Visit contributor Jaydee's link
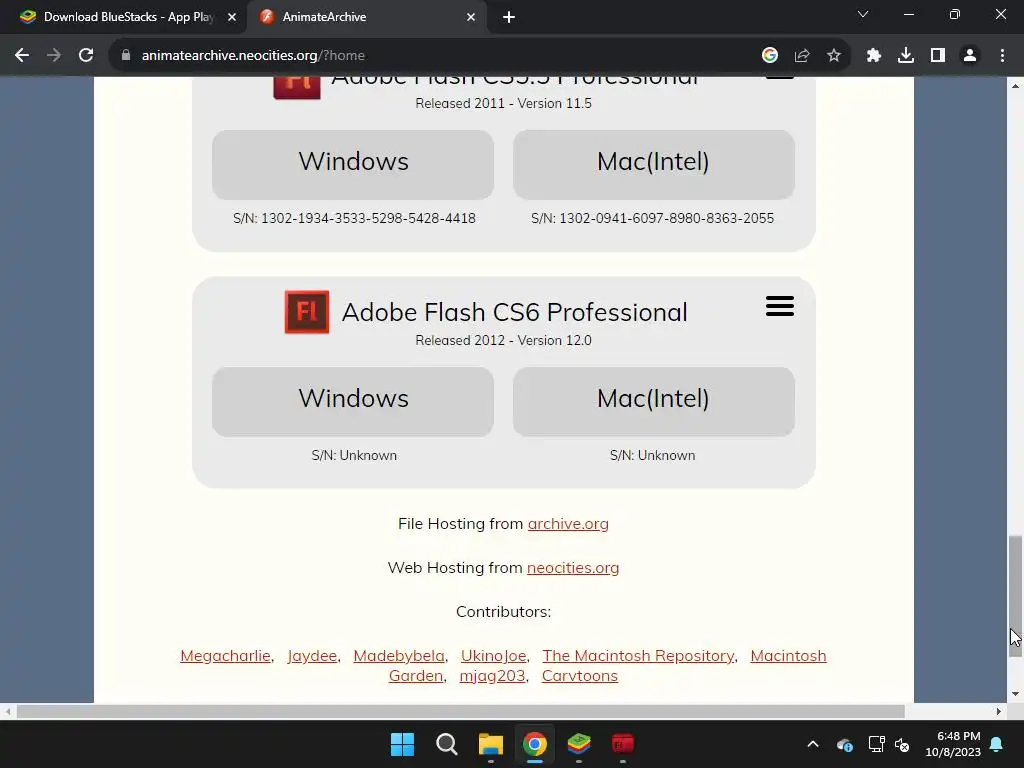This screenshot has height=768, width=1024. (312, 656)
